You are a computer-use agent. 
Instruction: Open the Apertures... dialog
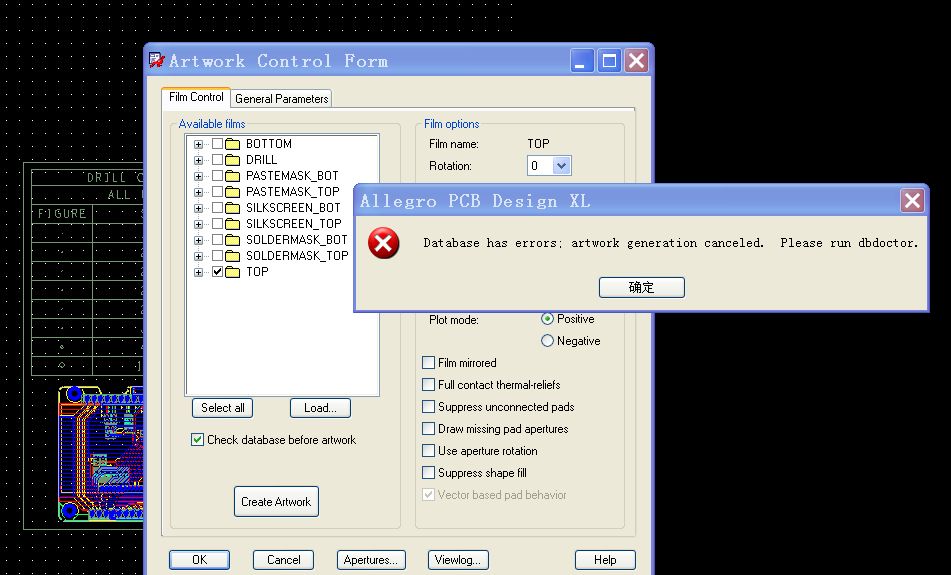[x=371, y=560]
